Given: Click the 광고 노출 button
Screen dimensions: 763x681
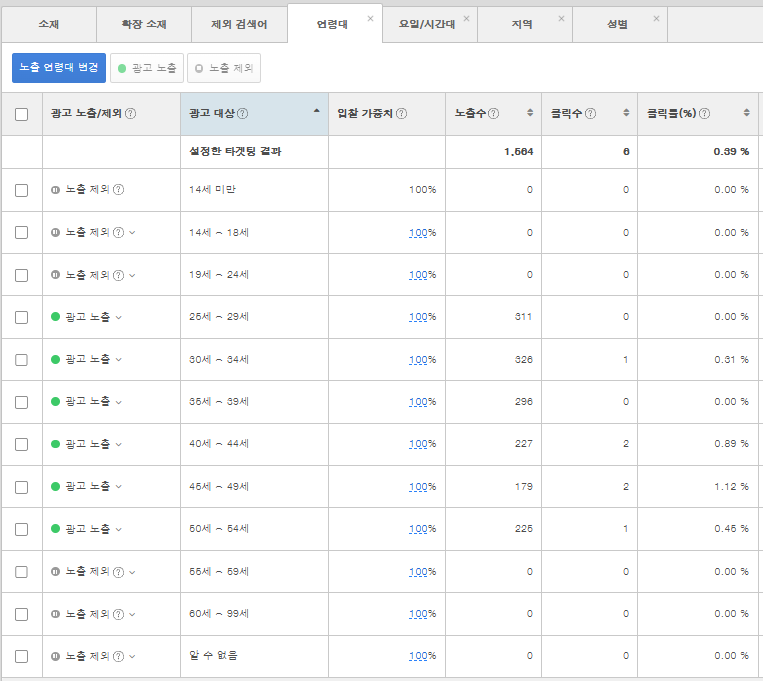Looking at the screenshot, I should click(x=147, y=68).
